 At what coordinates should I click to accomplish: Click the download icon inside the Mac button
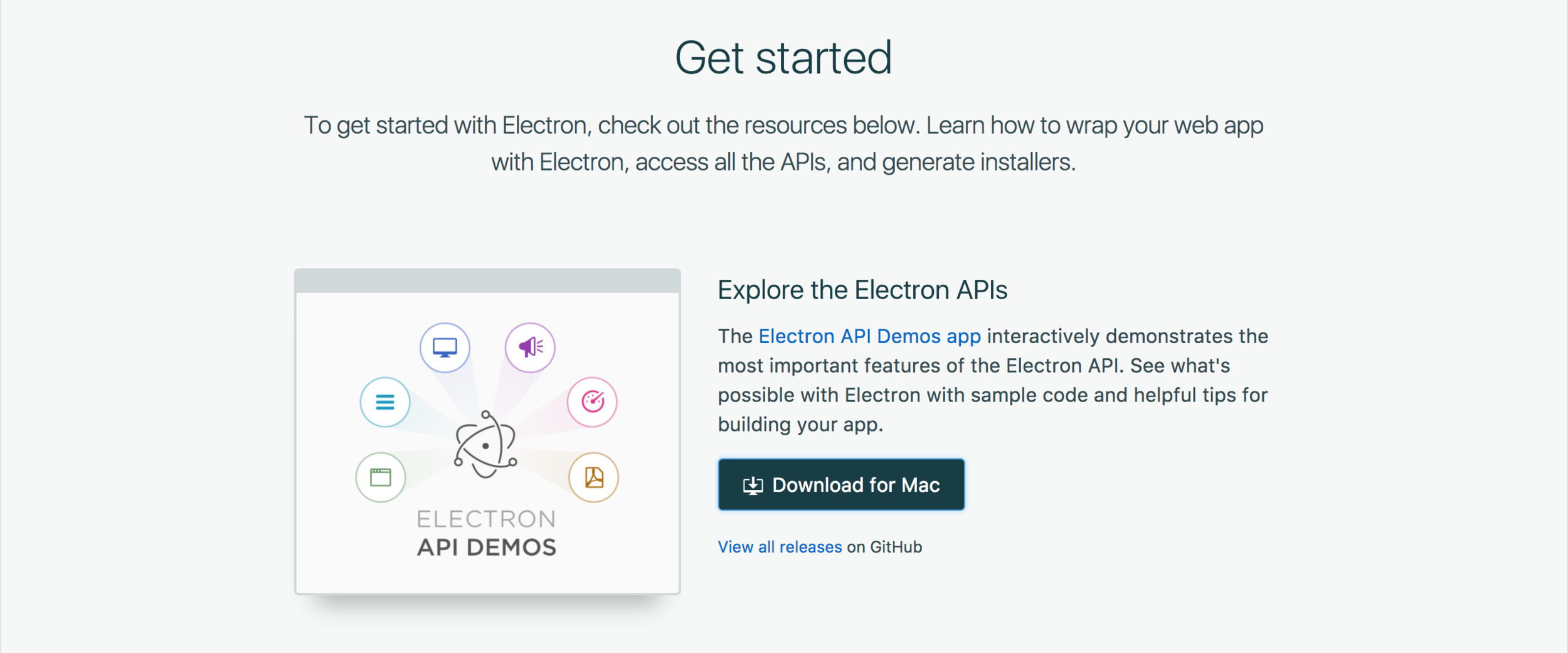(x=752, y=484)
